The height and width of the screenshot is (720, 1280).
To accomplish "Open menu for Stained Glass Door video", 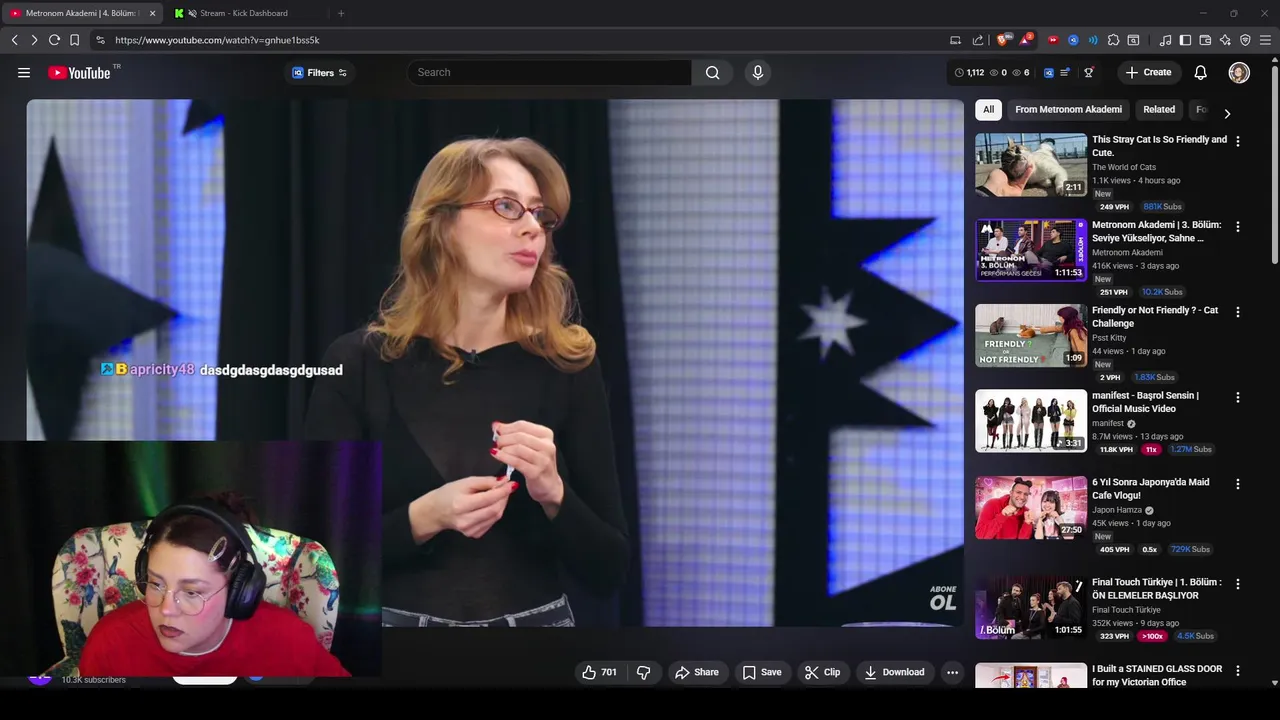I will click(x=1238, y=670).
